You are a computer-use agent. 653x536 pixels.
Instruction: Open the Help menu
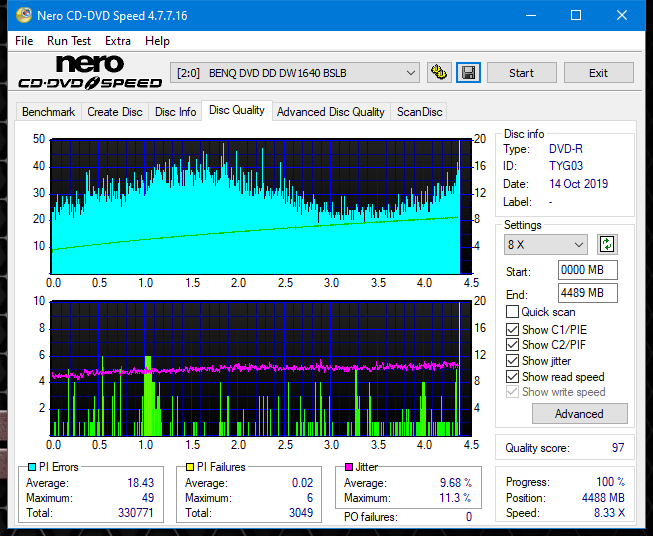coord(157,41)
